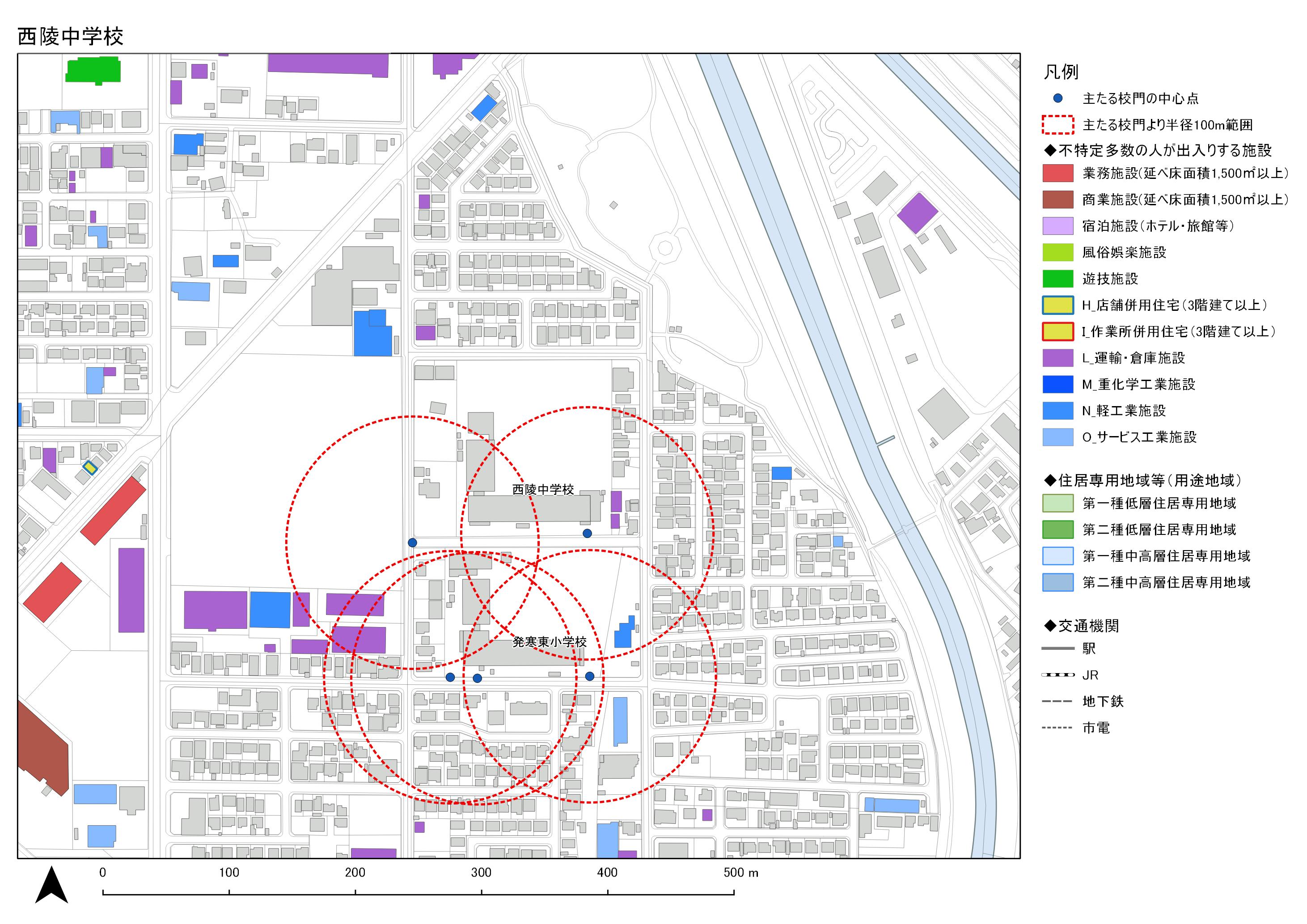Screen dimensions: 1307x924
Task: Click the 地下鉄 dashed line symbol
Action: point(1057,701)
